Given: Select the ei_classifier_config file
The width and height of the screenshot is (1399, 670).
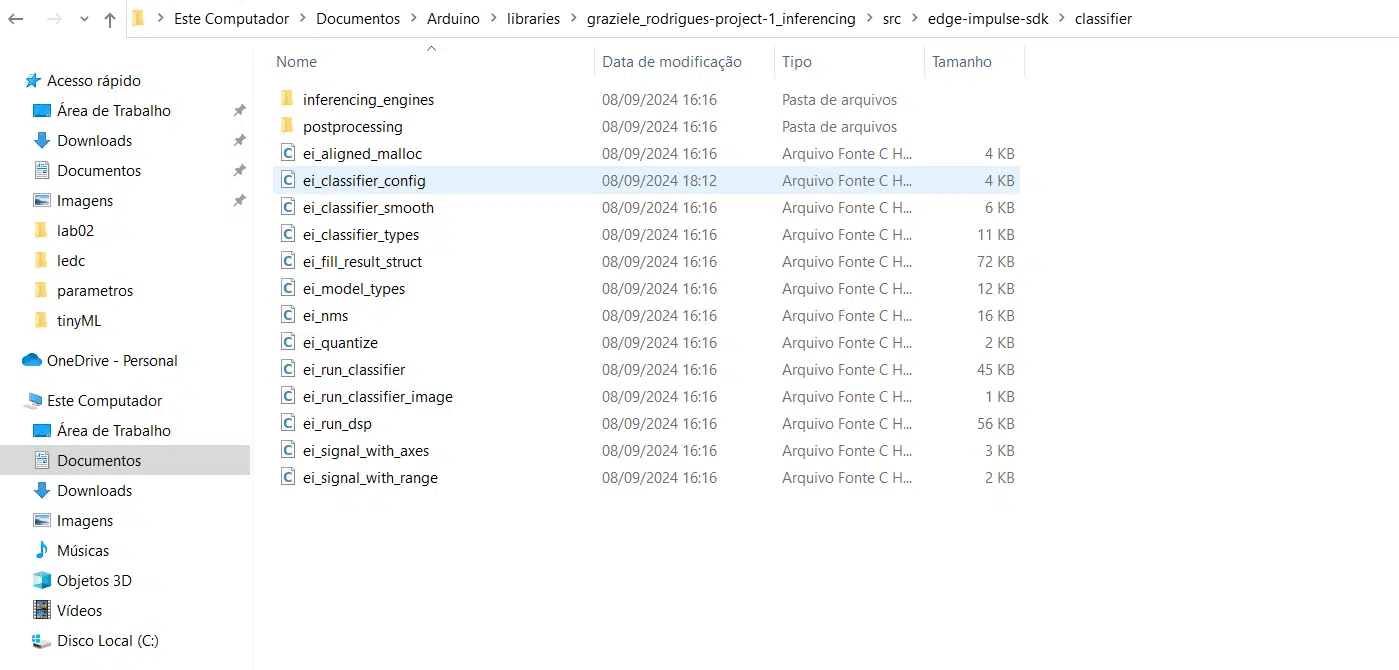Looking at the screenshot, I should [x=364, y=181].
